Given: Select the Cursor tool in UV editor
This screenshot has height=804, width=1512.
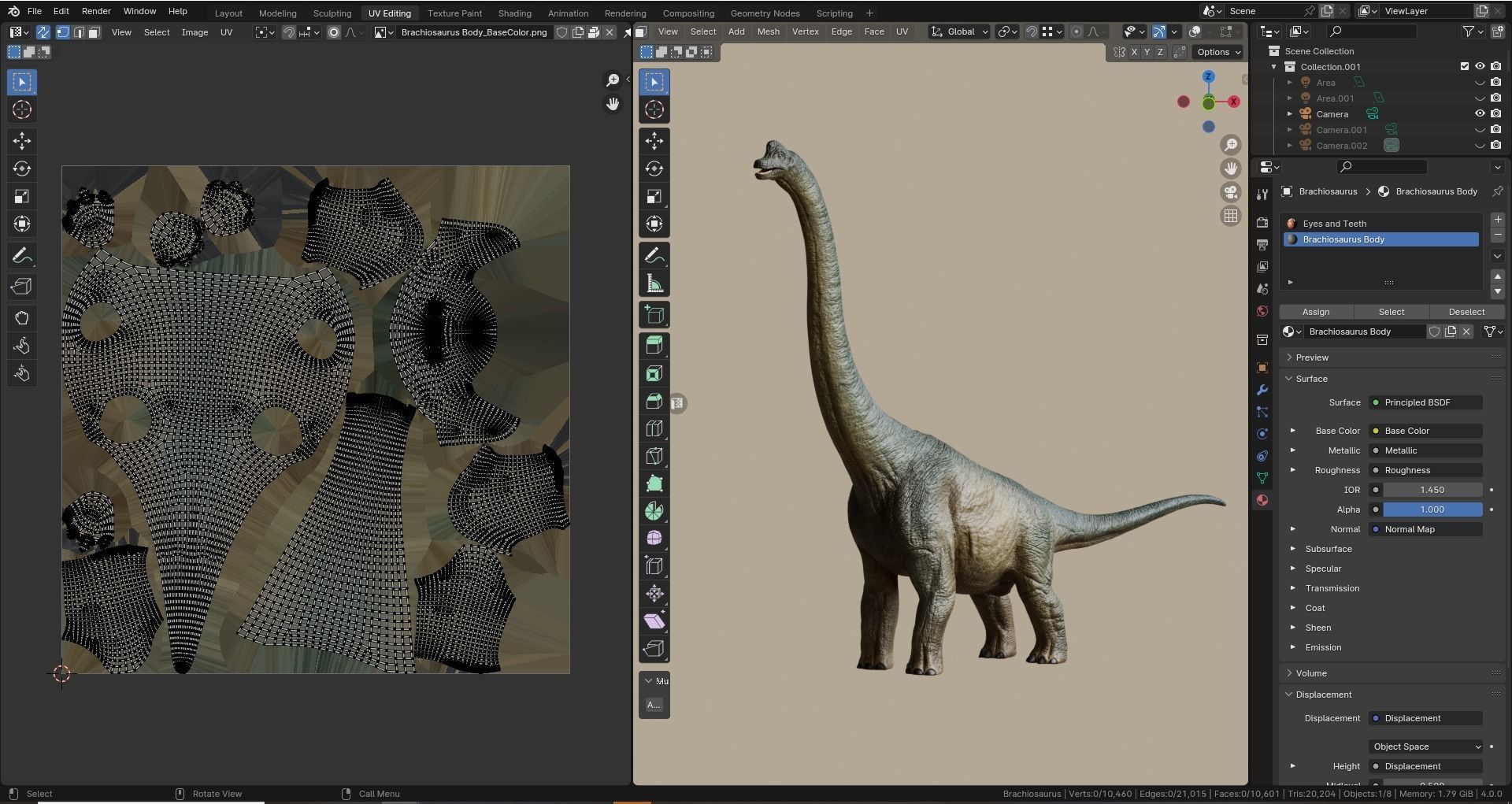Looking at the screenshot, I should coord(22,109).
